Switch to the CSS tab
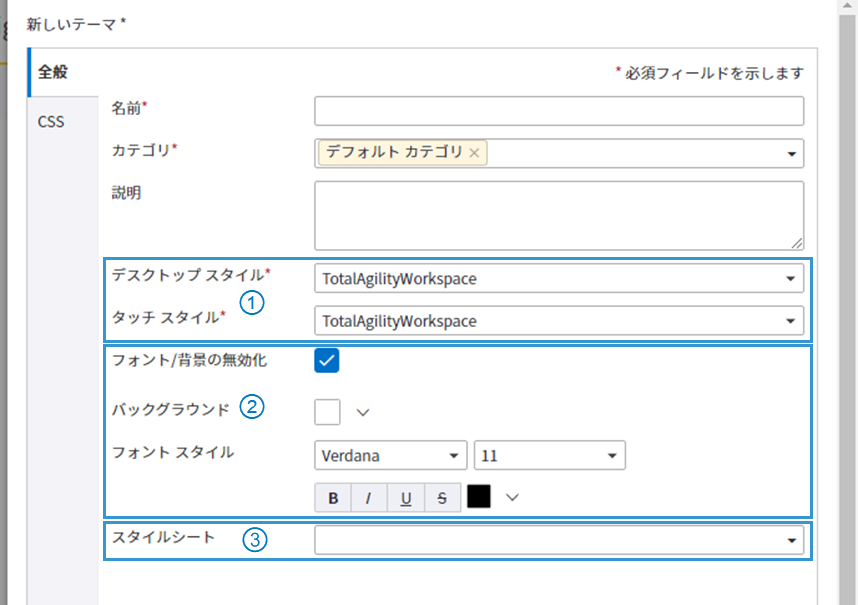The width and height of the screenshot is (858, 605). click(51, 122)
